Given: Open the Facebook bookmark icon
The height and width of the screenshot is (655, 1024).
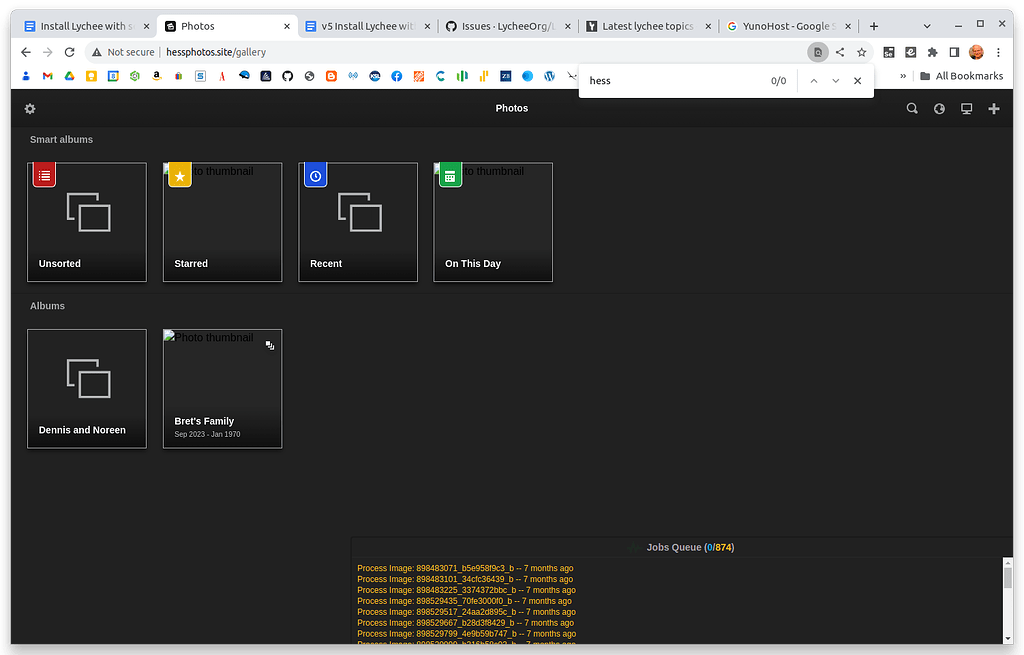Looking at the screenshot, I should click(x=396, y=76).
